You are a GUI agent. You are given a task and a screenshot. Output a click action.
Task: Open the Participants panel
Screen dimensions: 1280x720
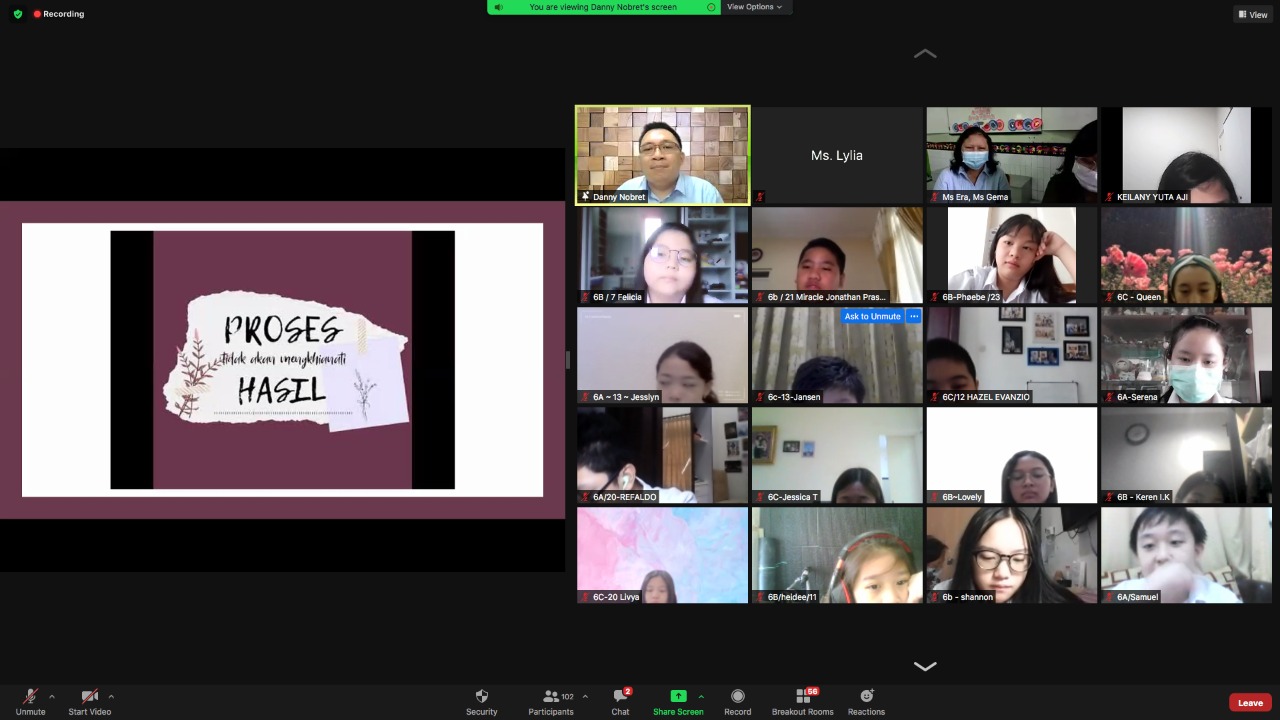tap(551, 696)
